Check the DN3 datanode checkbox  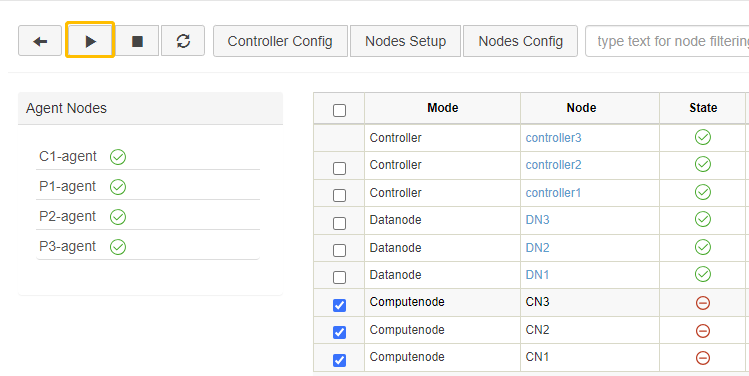[339, 223]
